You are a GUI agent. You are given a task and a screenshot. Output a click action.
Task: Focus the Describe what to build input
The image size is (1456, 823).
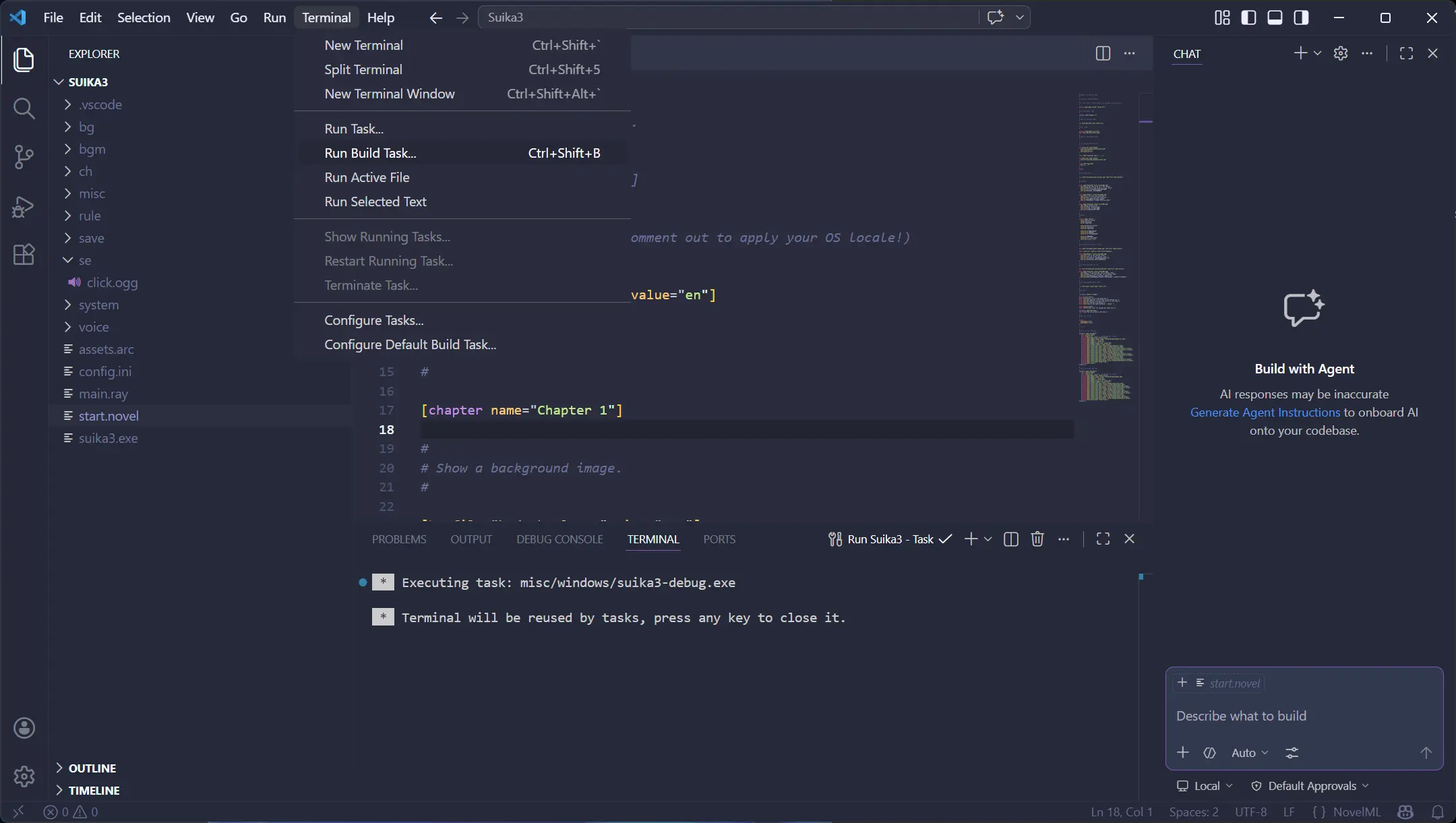1242,715
